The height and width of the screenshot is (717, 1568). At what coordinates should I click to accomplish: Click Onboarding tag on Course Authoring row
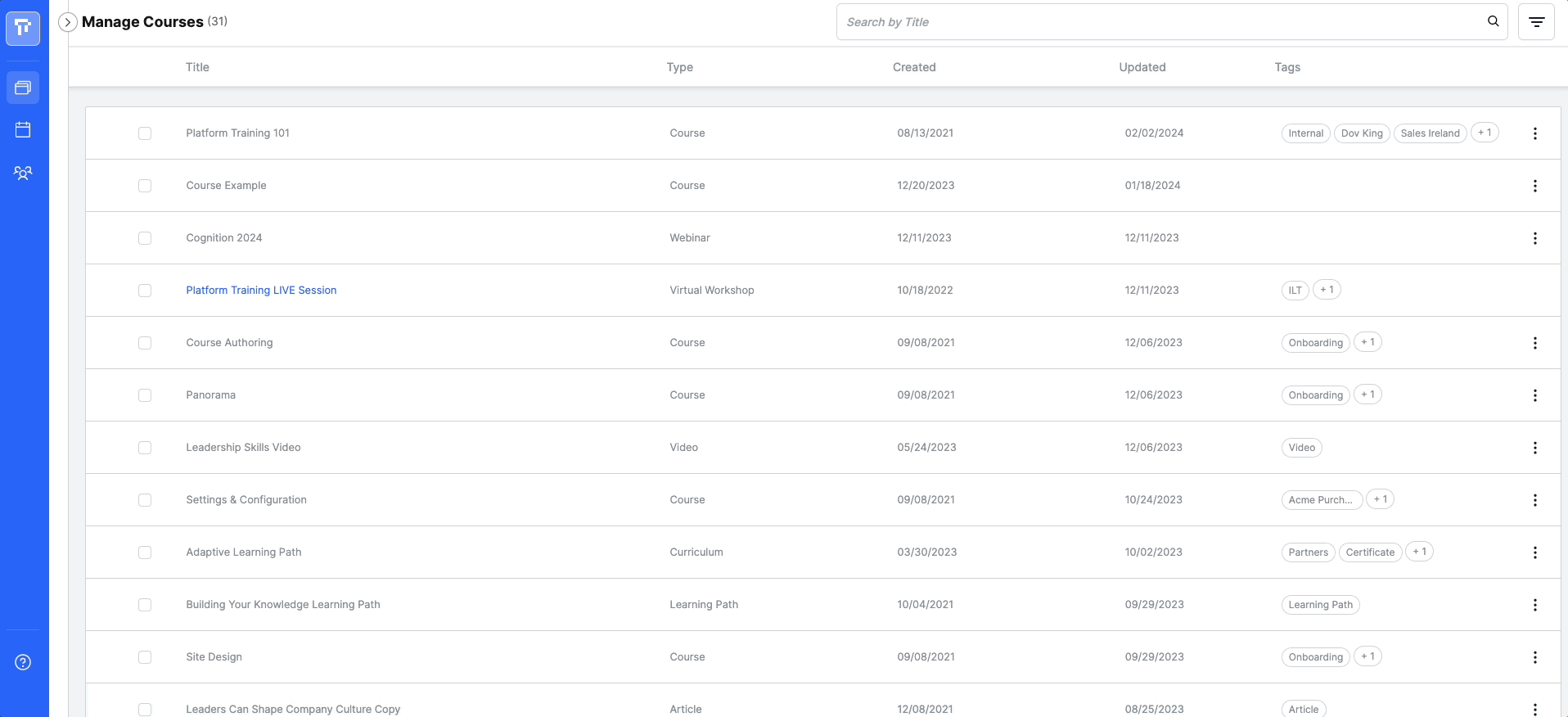tap(1315, 343)
